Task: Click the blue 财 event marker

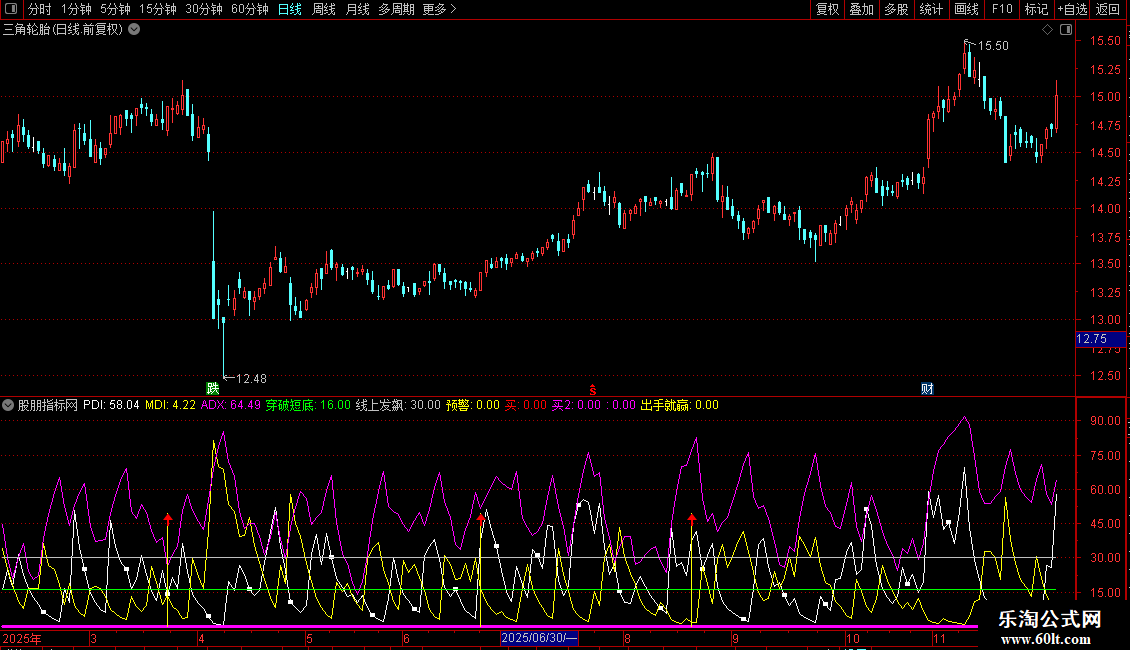Action: click(927, 388)
